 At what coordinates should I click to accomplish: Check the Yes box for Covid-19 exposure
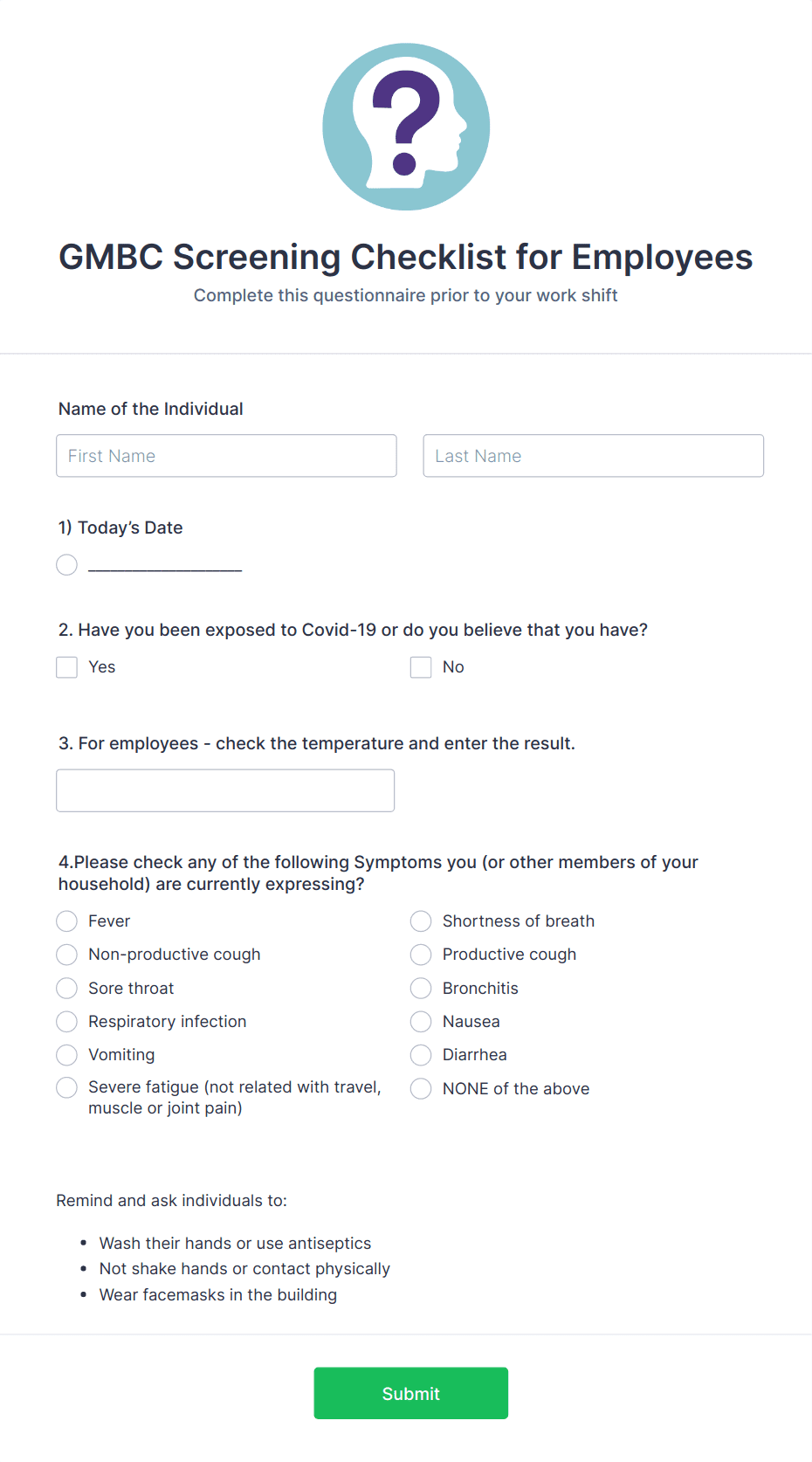coord(66,666)
